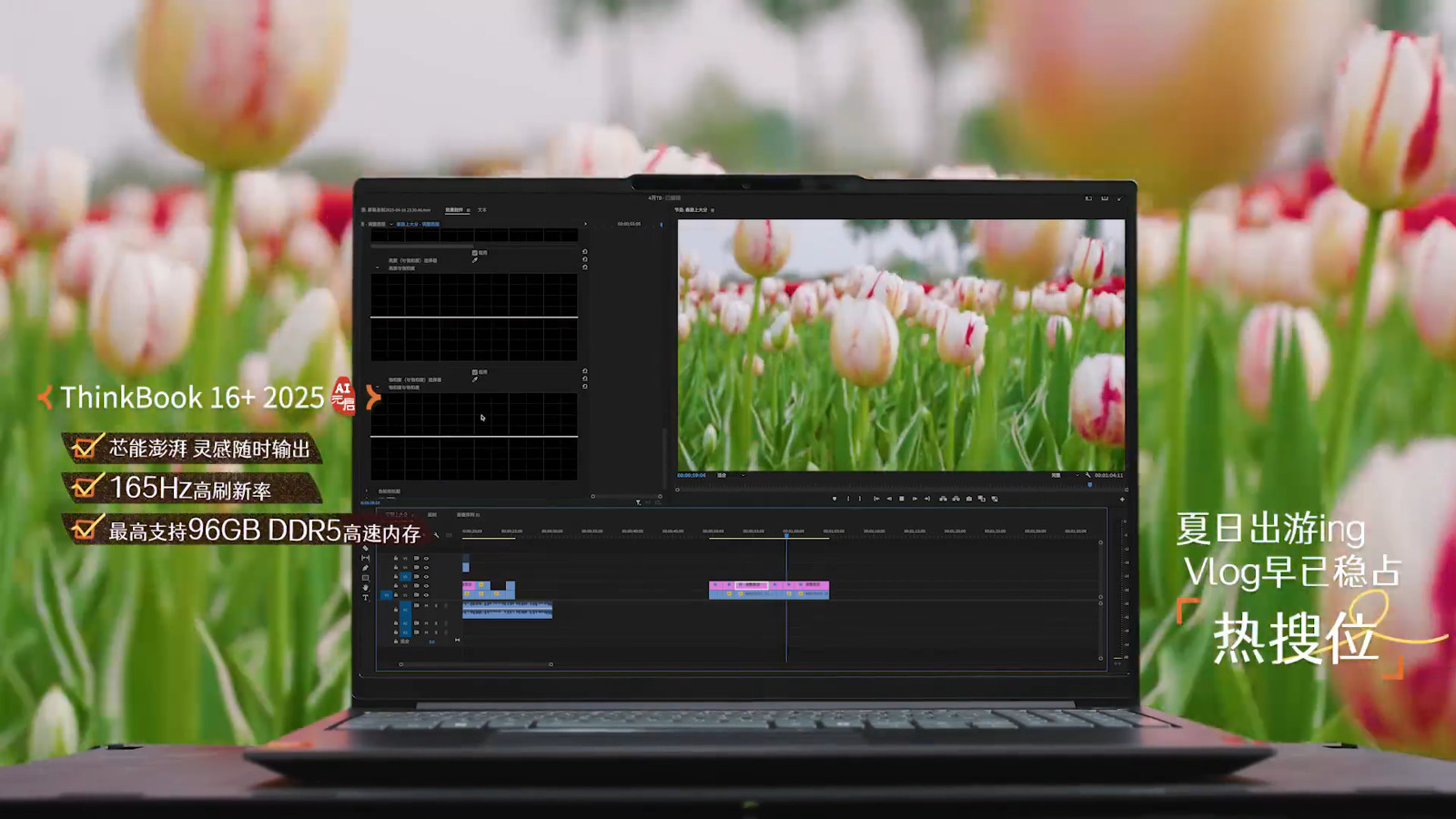Image resolution: width=1456 pixels, height=819 pixels.
Task: Click the Program monitor 00:00:59:04 timecode
Action: click(x=692, y=475)
